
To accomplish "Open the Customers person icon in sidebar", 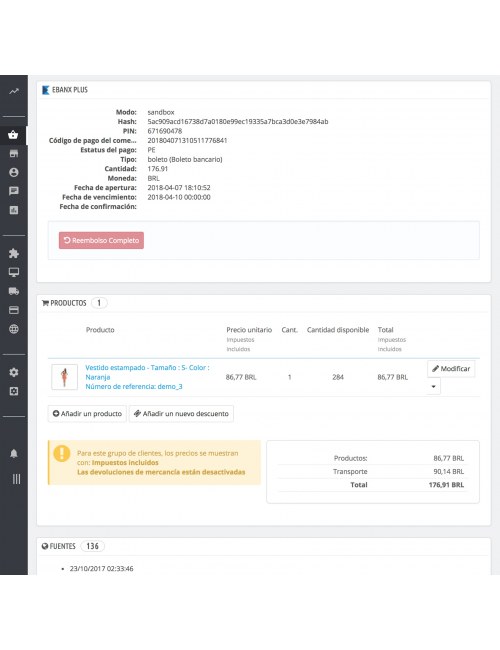I will 14,172.
